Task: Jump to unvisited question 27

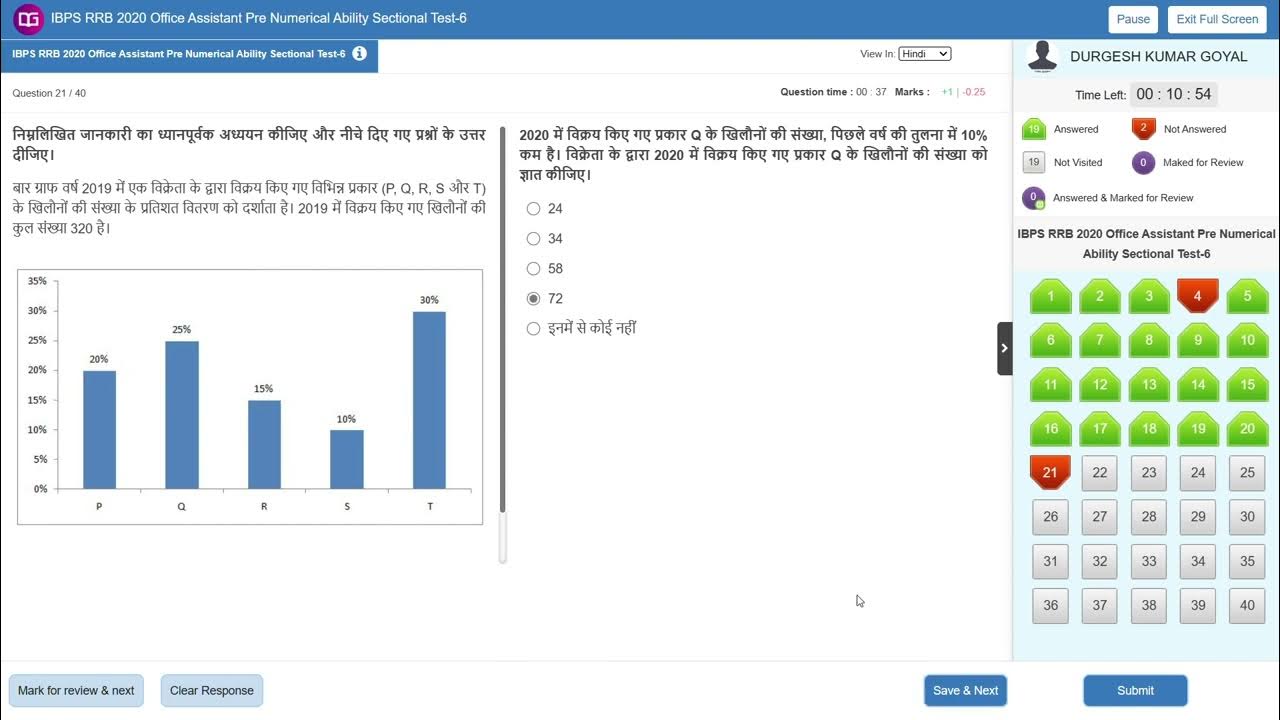Action: [x=1100, y=517]
